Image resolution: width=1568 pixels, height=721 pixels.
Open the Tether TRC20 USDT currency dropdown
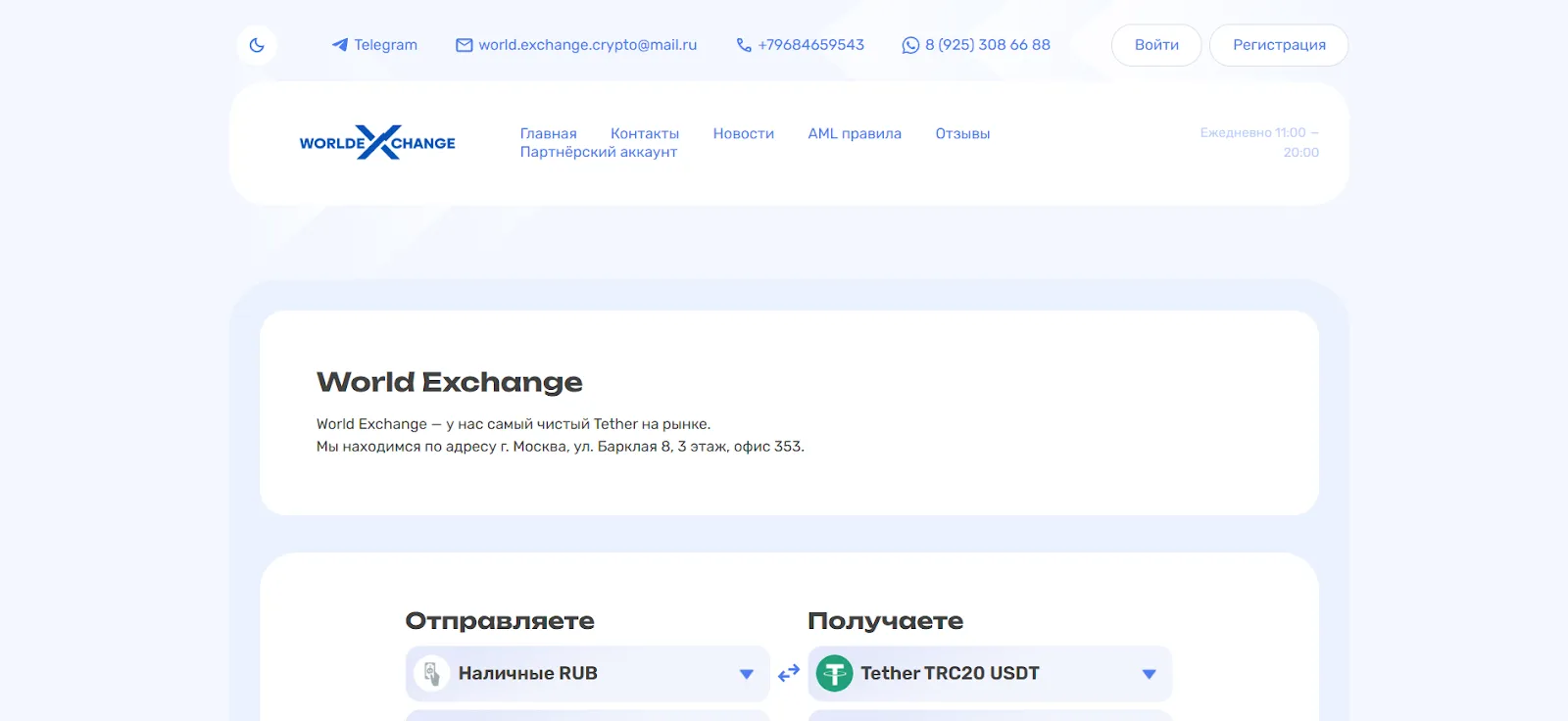click(990, 674)
